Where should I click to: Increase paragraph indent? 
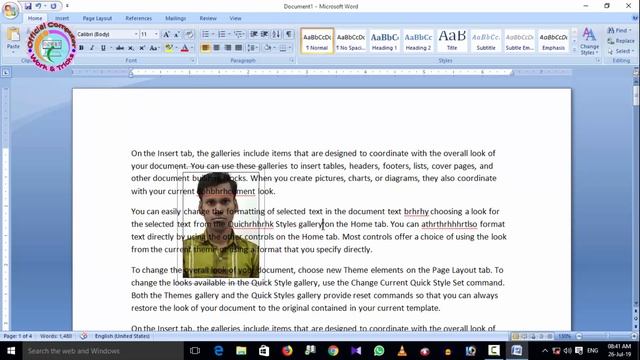(264, 34)
